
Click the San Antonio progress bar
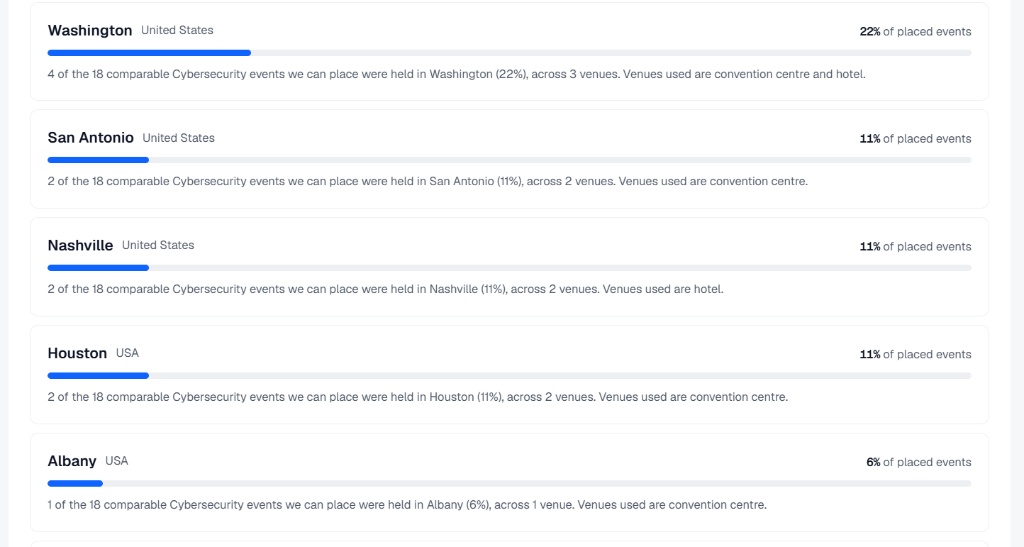[509, 160]
